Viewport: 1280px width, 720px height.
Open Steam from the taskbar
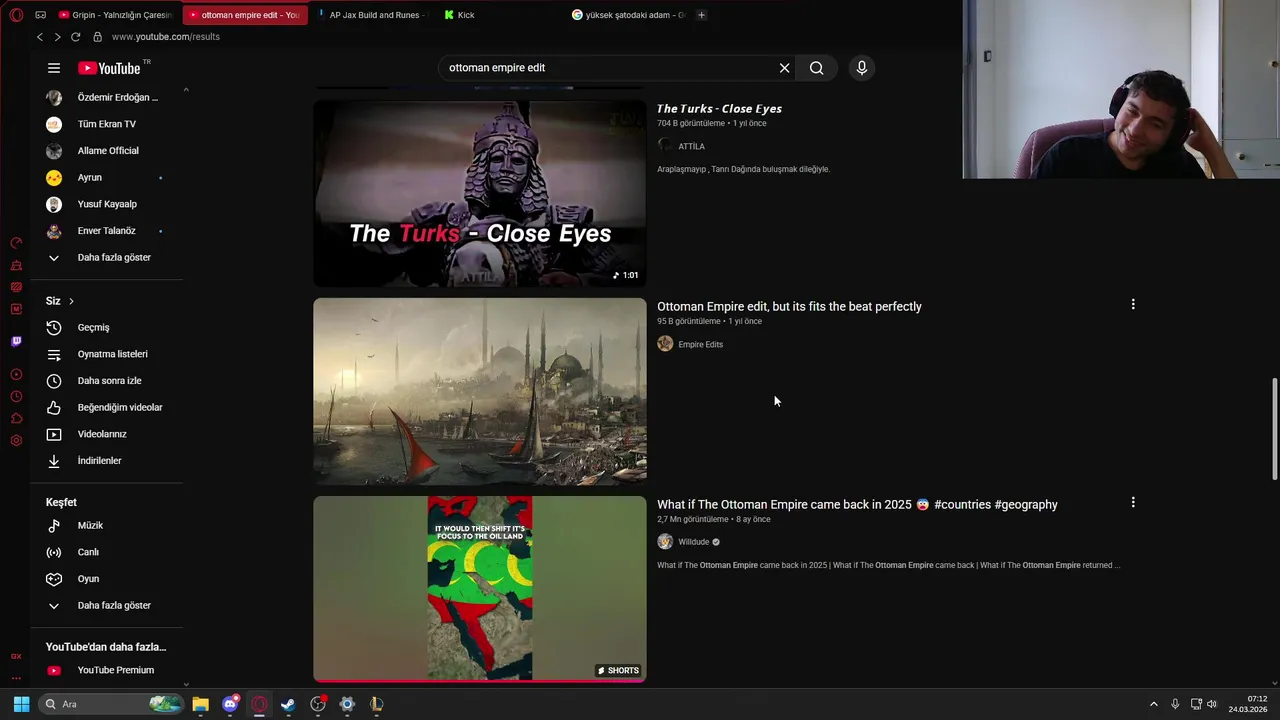point(288,704)
